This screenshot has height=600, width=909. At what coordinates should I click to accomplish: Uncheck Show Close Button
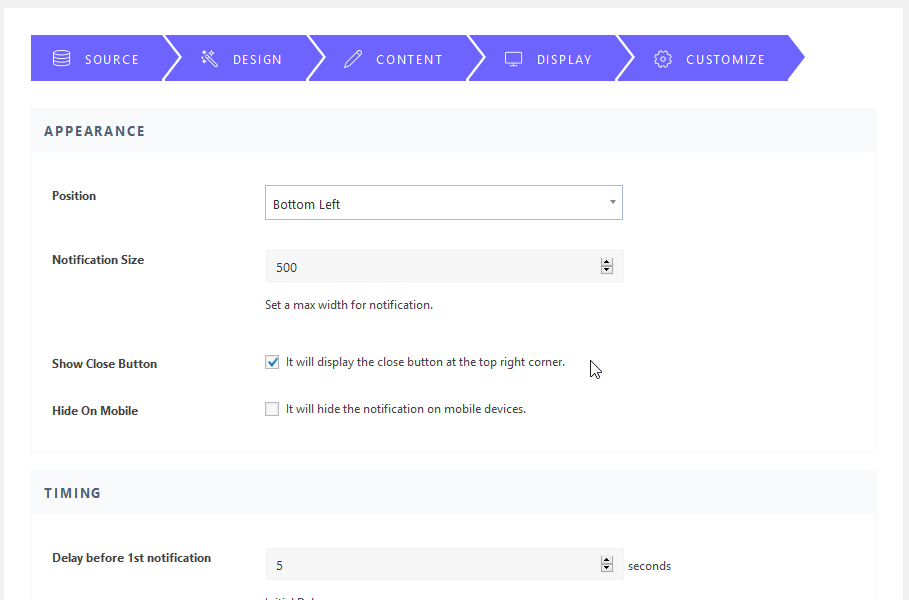pyautogui.click(x=271, y=362)
